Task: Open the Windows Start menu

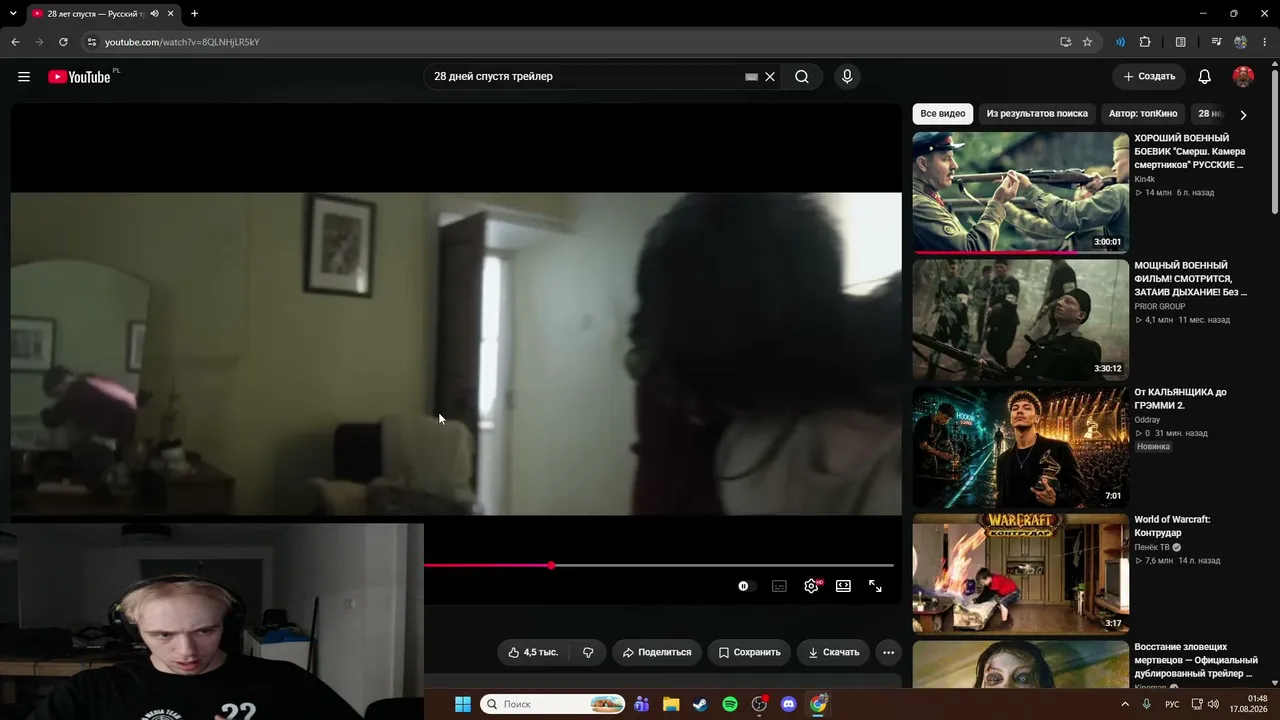Action: pyautogui.click(x=463, y=704)
